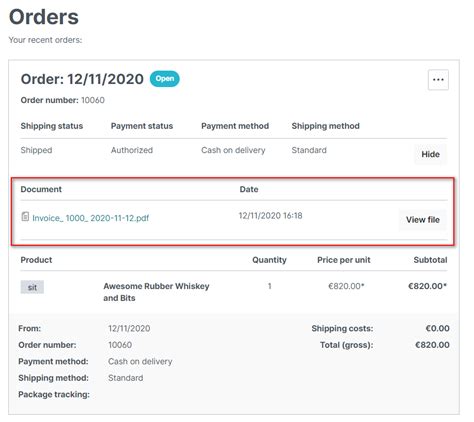Click the Subtotal value €820.00*
Screen dimensions: 474x422
428,286
